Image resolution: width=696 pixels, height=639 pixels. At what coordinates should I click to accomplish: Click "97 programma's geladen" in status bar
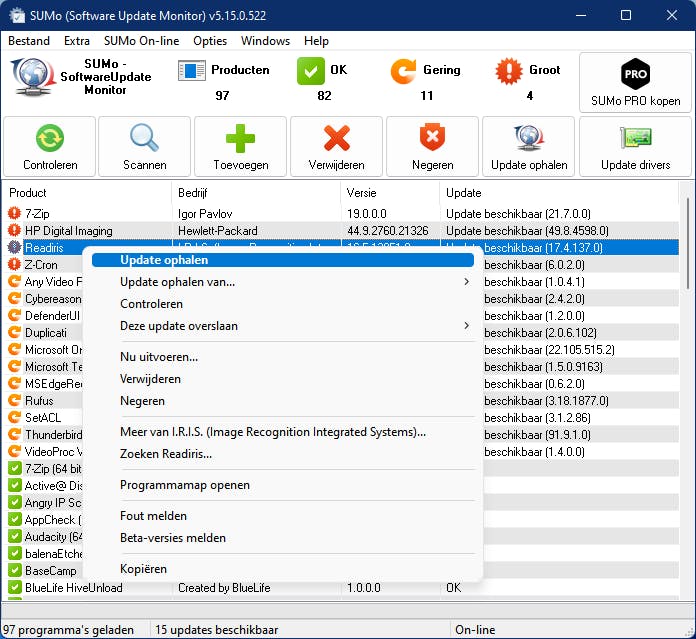pos(68,630)
